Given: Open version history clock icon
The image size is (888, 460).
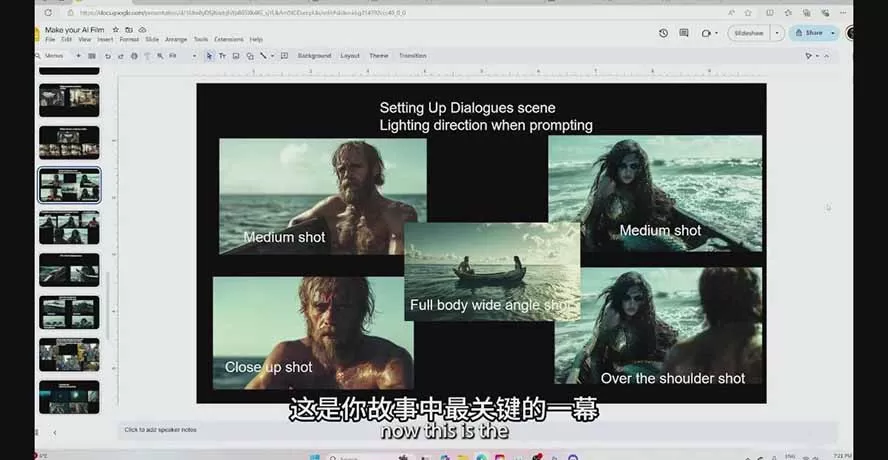Looking at the screenshot, I should pyautogui.click(x=663, y=33).
